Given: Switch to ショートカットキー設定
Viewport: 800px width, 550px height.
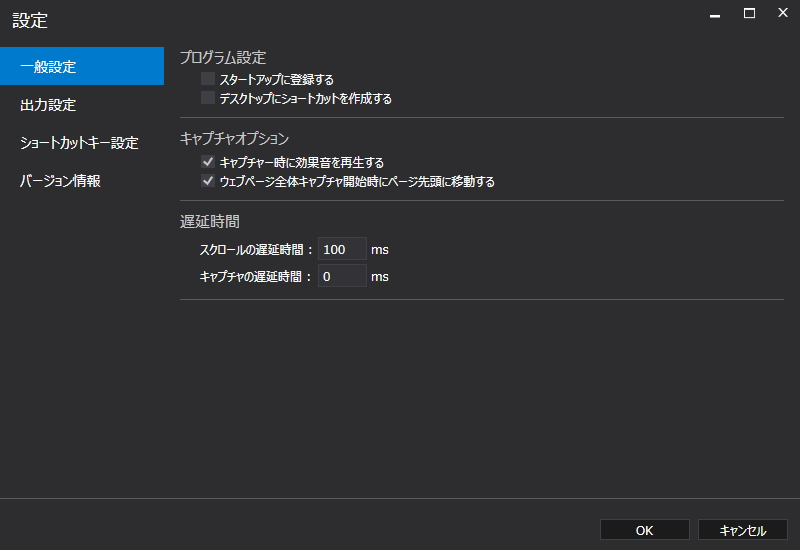Looking at the screenshot, I should [x=82, y=142].
